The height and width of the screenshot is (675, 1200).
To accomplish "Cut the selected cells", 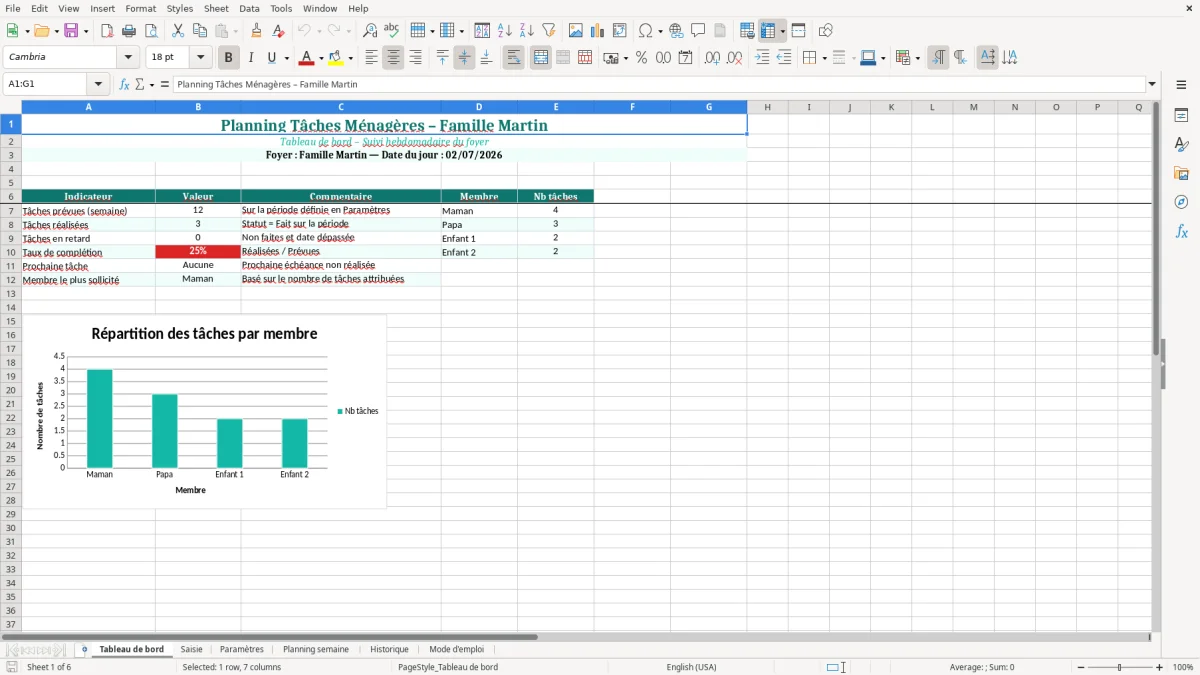I will pyautogui.click(x=178, y=31).
